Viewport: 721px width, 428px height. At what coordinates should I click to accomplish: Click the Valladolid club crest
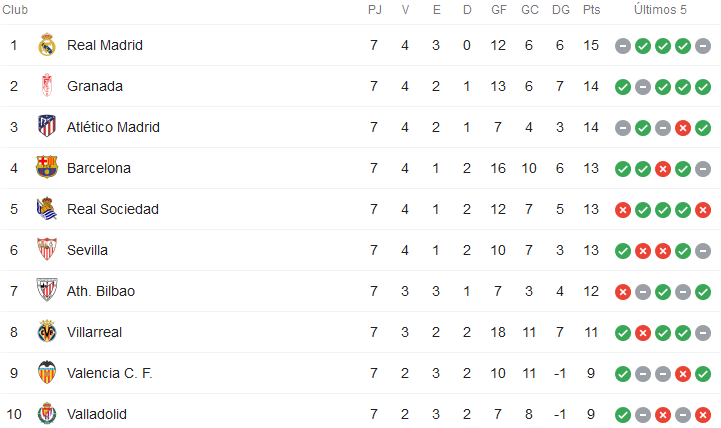[x=46, y=413]
